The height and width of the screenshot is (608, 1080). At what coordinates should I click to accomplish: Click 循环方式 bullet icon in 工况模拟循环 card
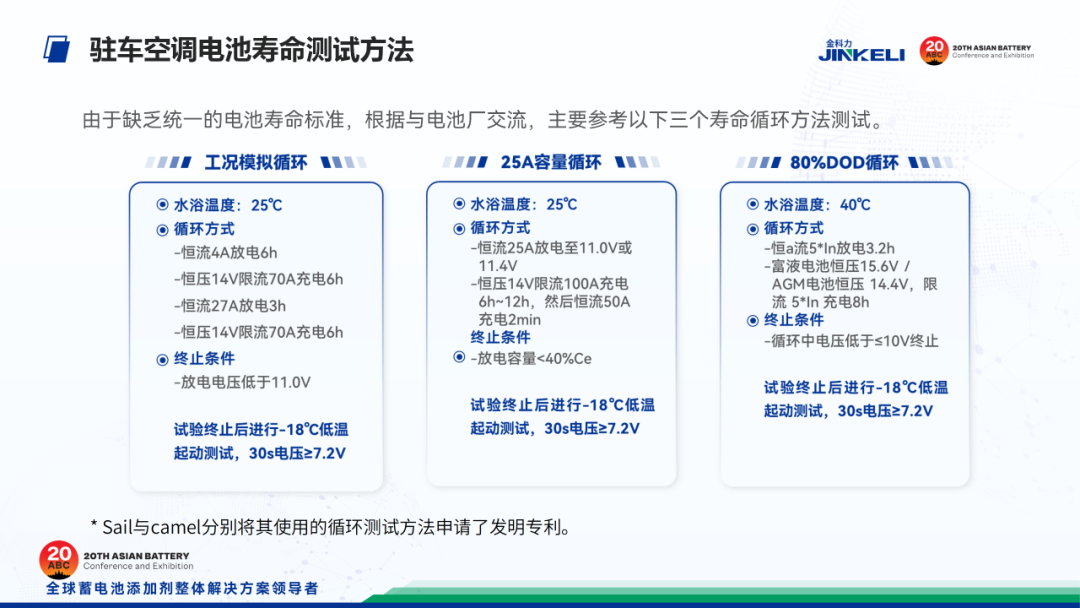click(x=163, y=229)
